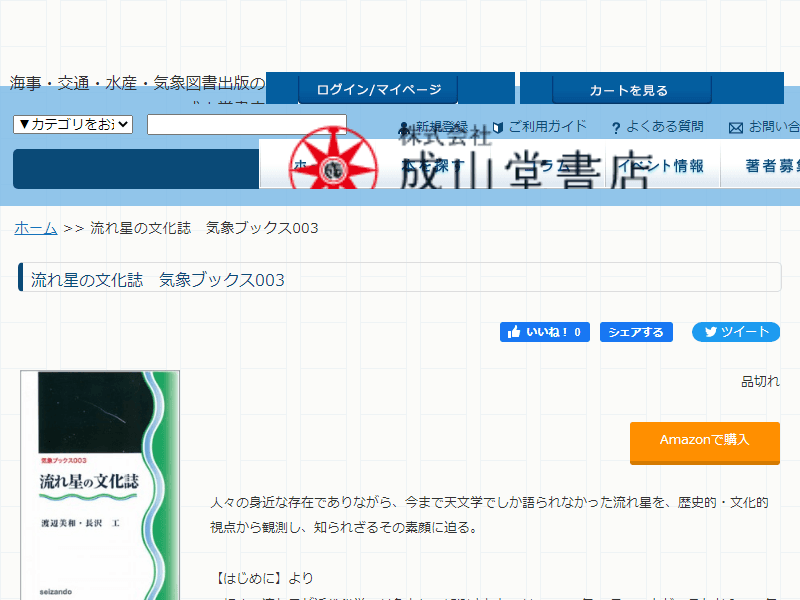The width and height of the screenshot is (800, 600).
Task: Focus the search text field
Action: pyautogui.click(x=247, y=124)
